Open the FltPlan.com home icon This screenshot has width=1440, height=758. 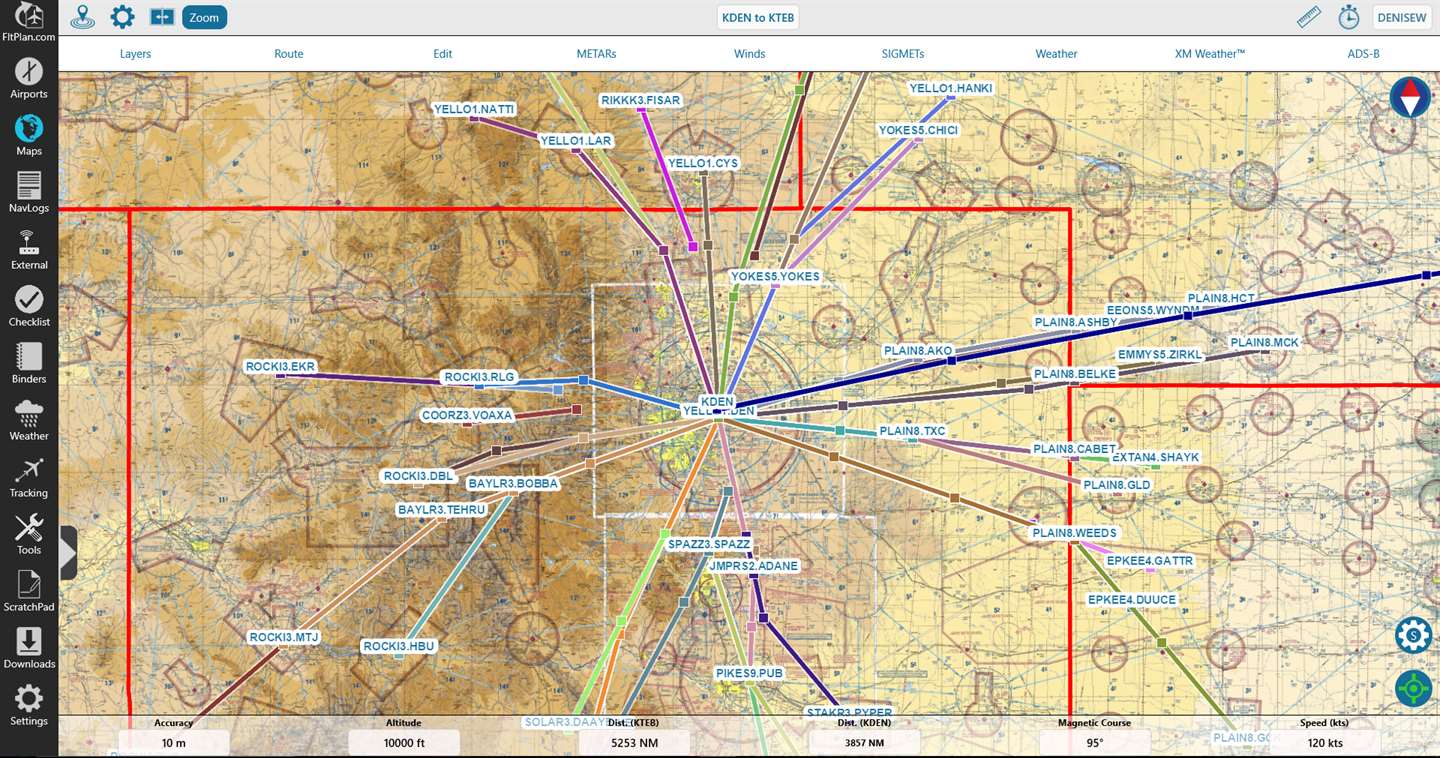coord(29,23)
